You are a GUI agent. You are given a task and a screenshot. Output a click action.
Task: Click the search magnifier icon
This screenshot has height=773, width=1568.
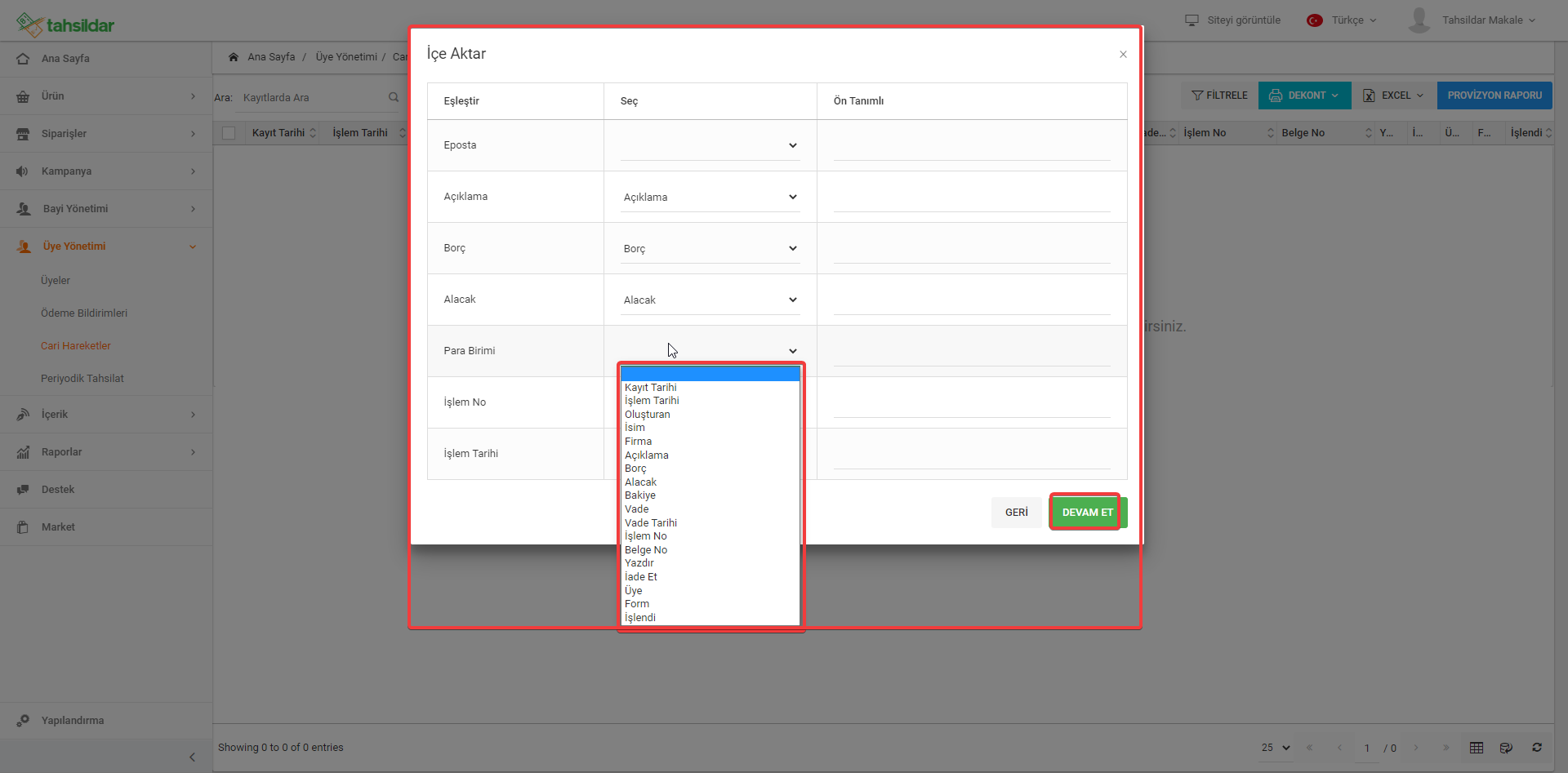point(394,97)
